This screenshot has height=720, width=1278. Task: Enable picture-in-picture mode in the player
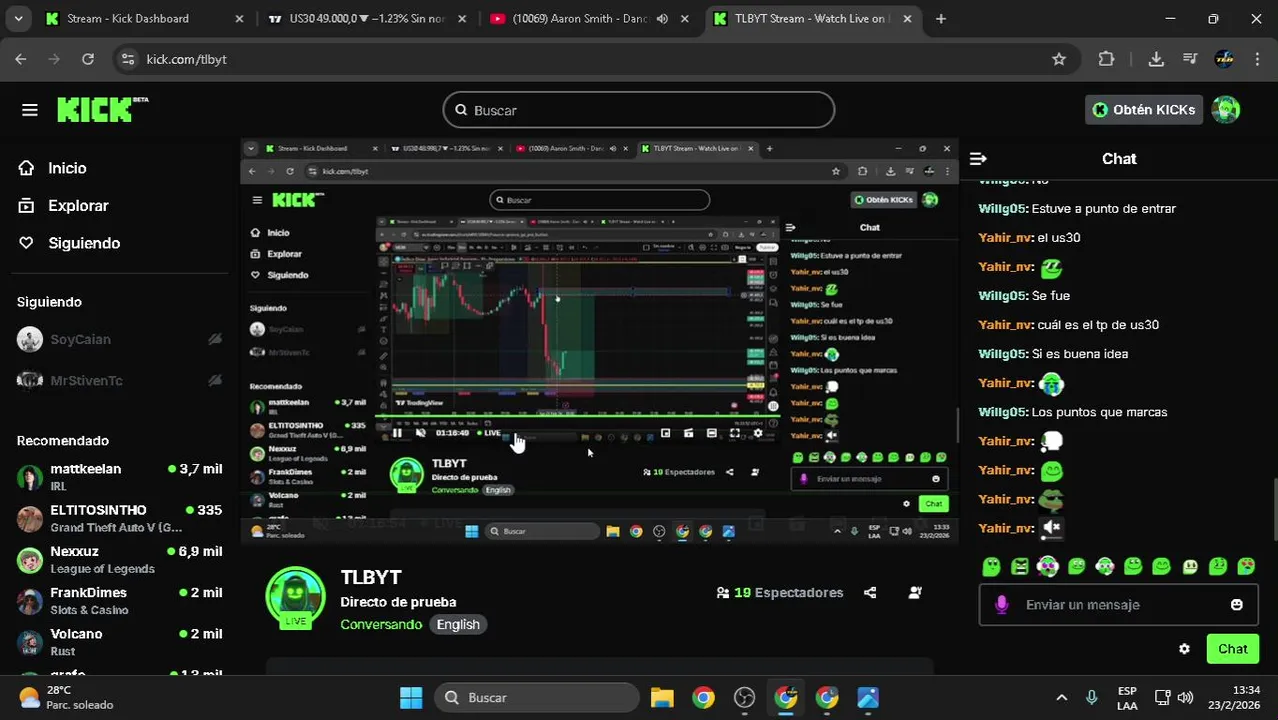coord(665,433)
